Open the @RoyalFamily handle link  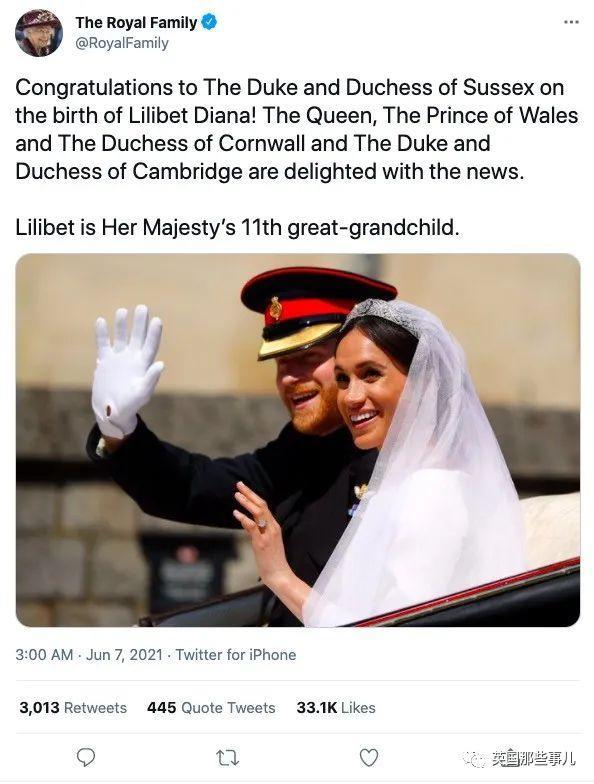click(x=122, y=44)
